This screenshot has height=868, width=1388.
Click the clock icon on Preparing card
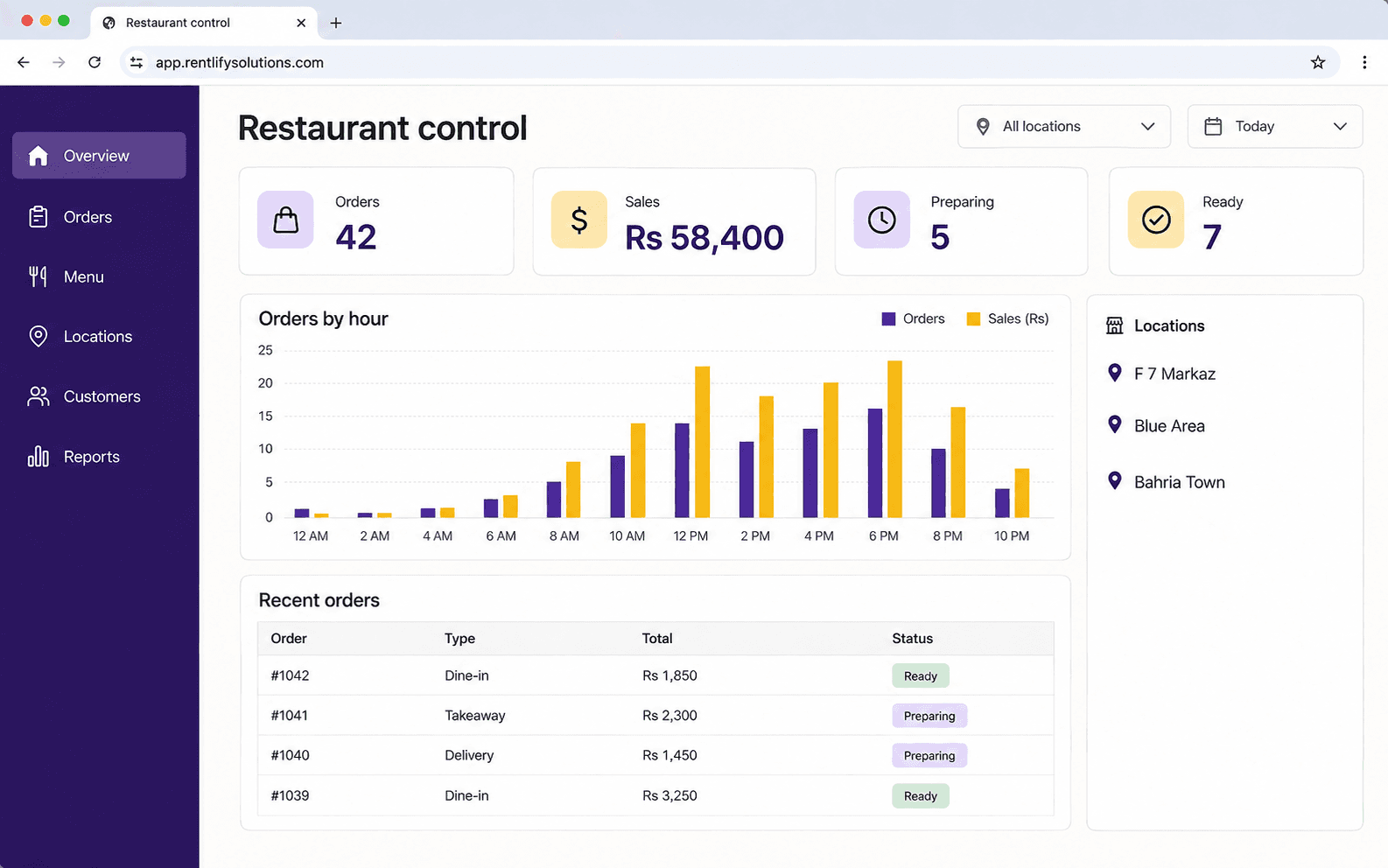click(881, 220)
